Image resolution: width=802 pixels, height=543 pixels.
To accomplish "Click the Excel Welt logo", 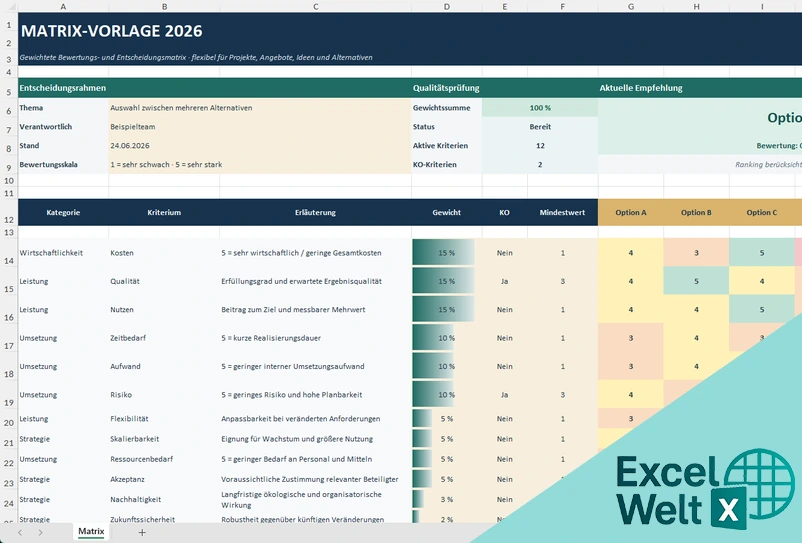I will tap(705, 490).
